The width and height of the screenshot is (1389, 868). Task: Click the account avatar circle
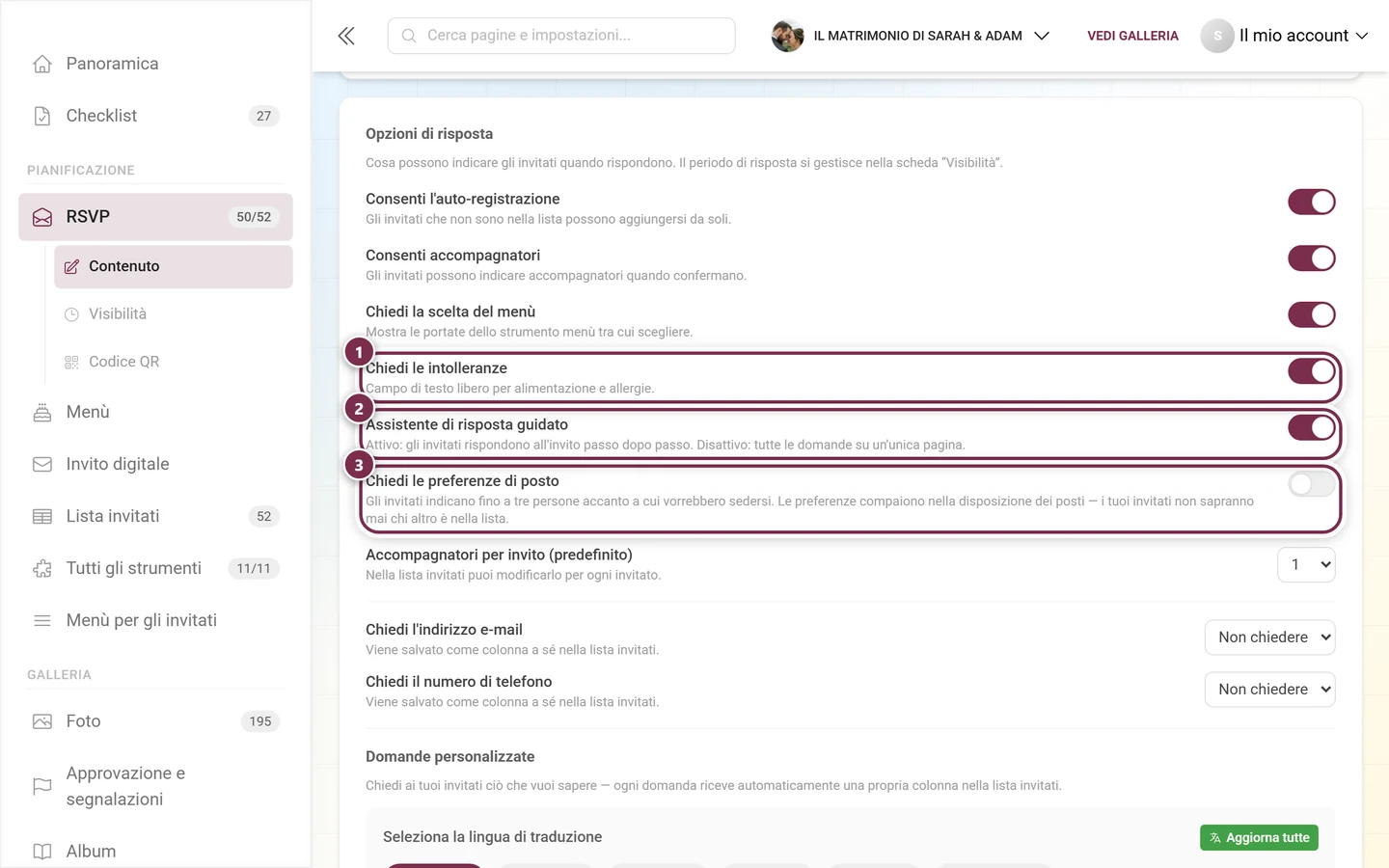click(1217, 36)
